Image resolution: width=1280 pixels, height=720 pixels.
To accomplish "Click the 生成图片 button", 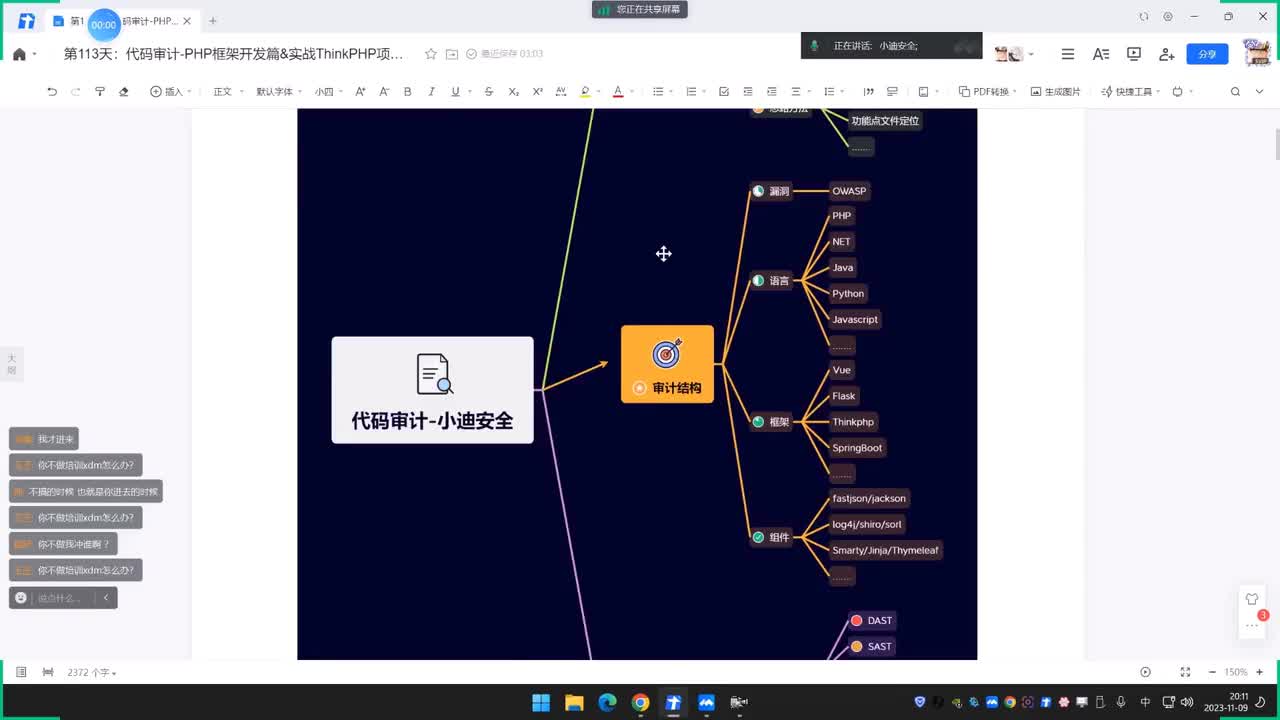I will 1056,91.
